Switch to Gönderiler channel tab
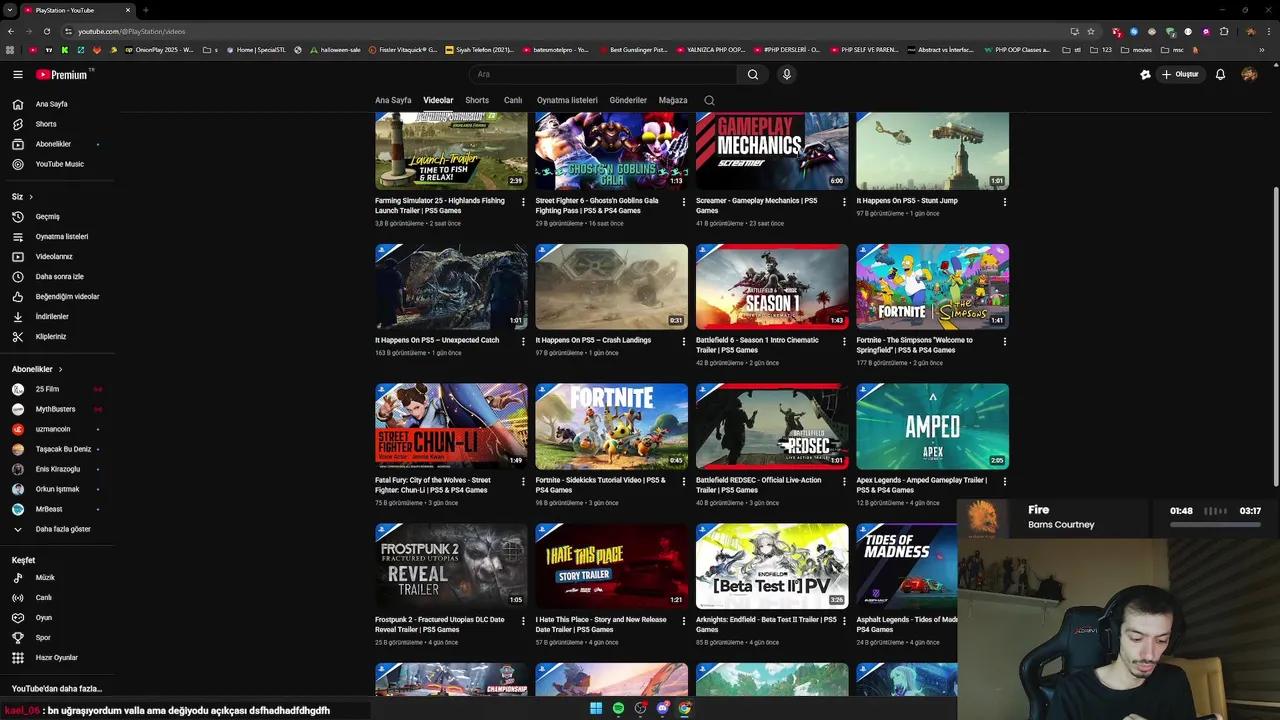Image resolution: width=1280 pixels, height=720 pixels. point(628,100)
